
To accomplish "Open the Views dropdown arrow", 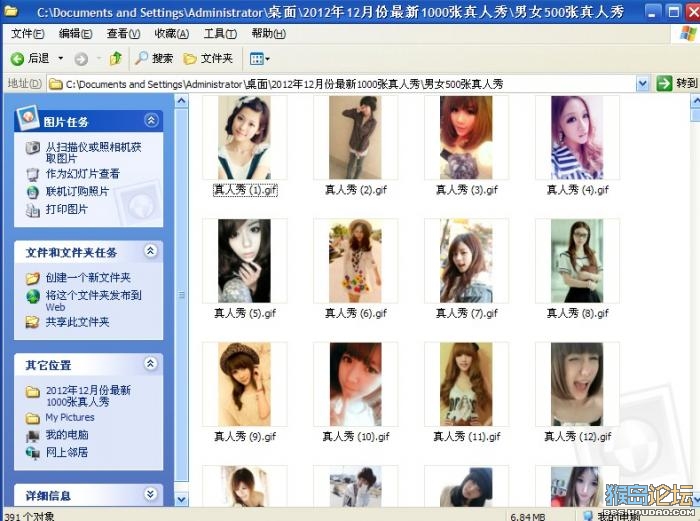I will [x=267, y=58].
